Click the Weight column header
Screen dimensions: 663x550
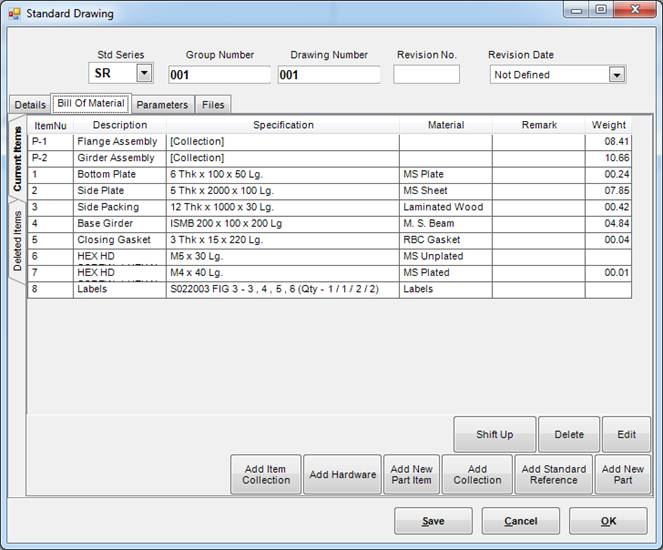[608, 125]
